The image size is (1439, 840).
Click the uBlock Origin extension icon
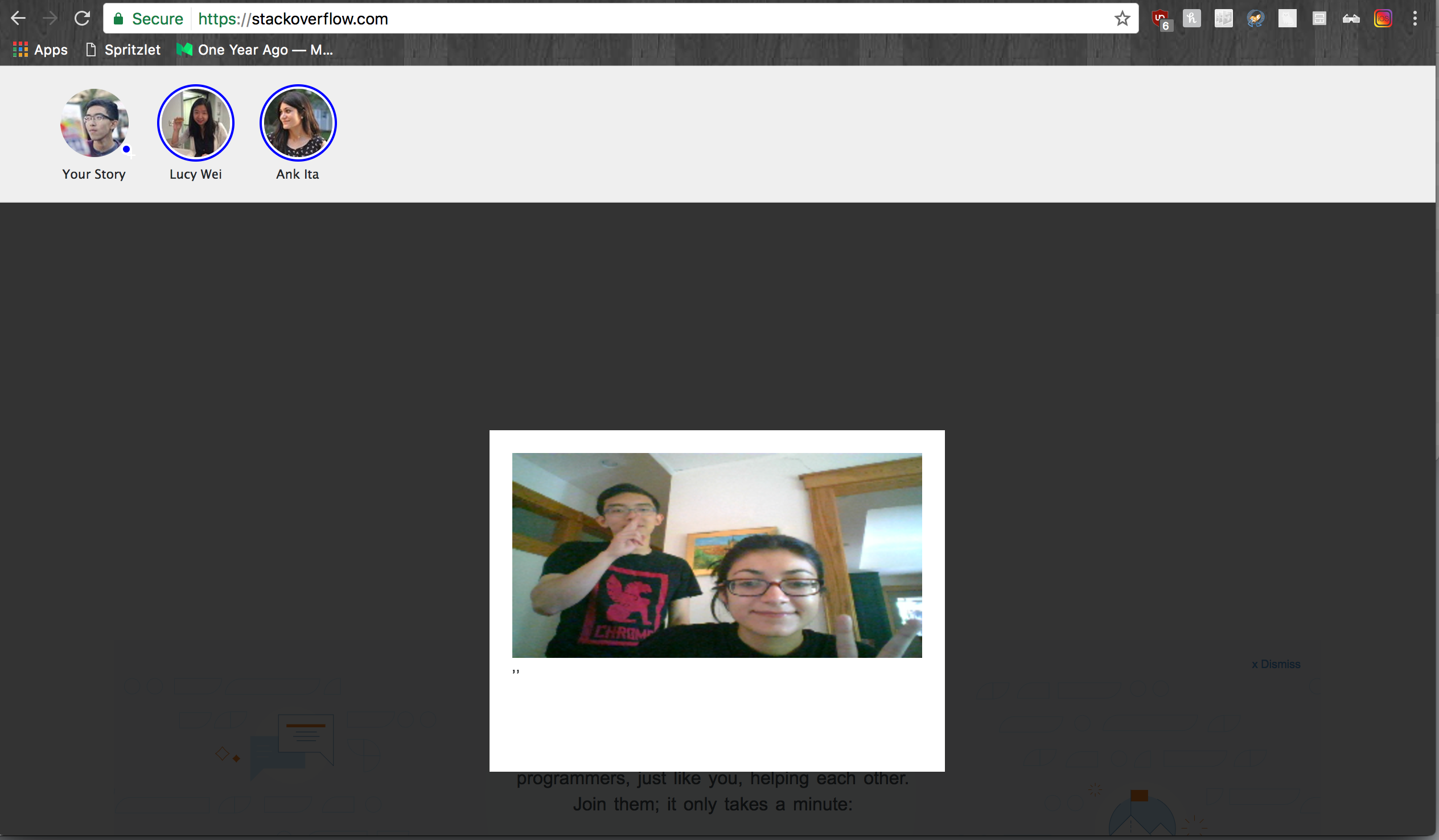point(1160,19)
